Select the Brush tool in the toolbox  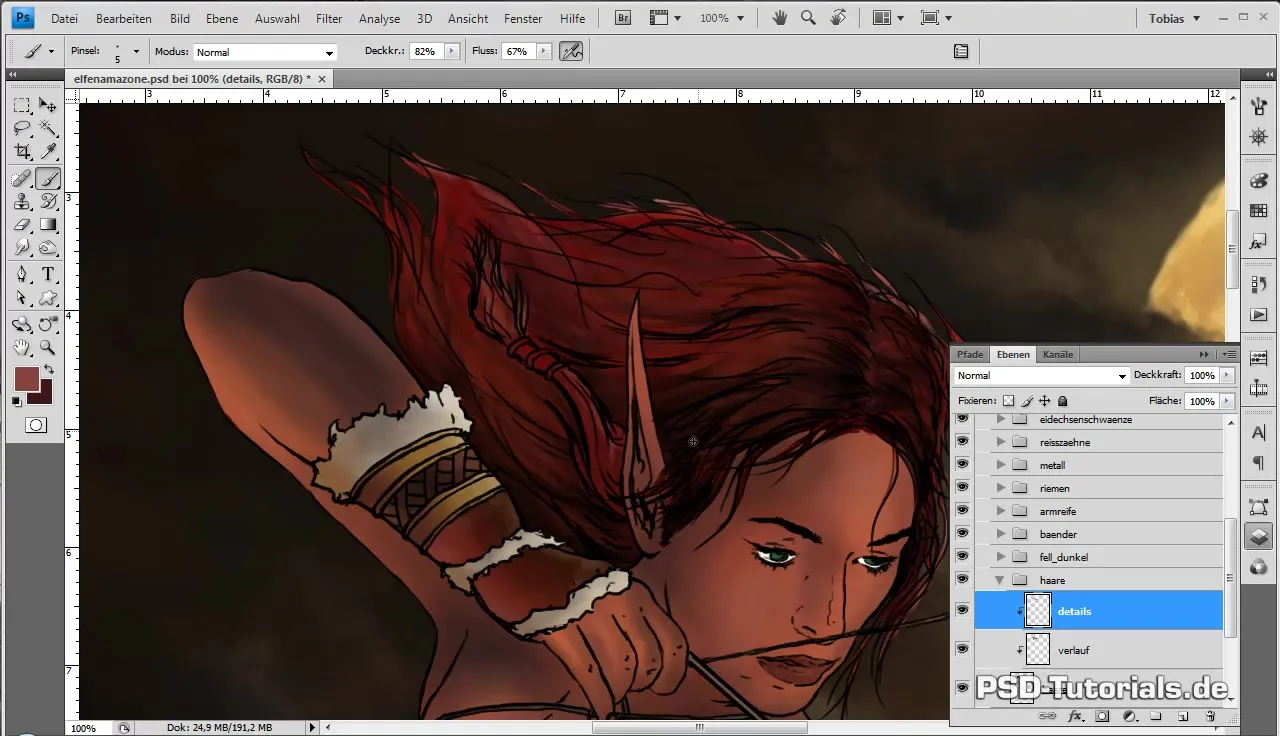tap(47, 179)
